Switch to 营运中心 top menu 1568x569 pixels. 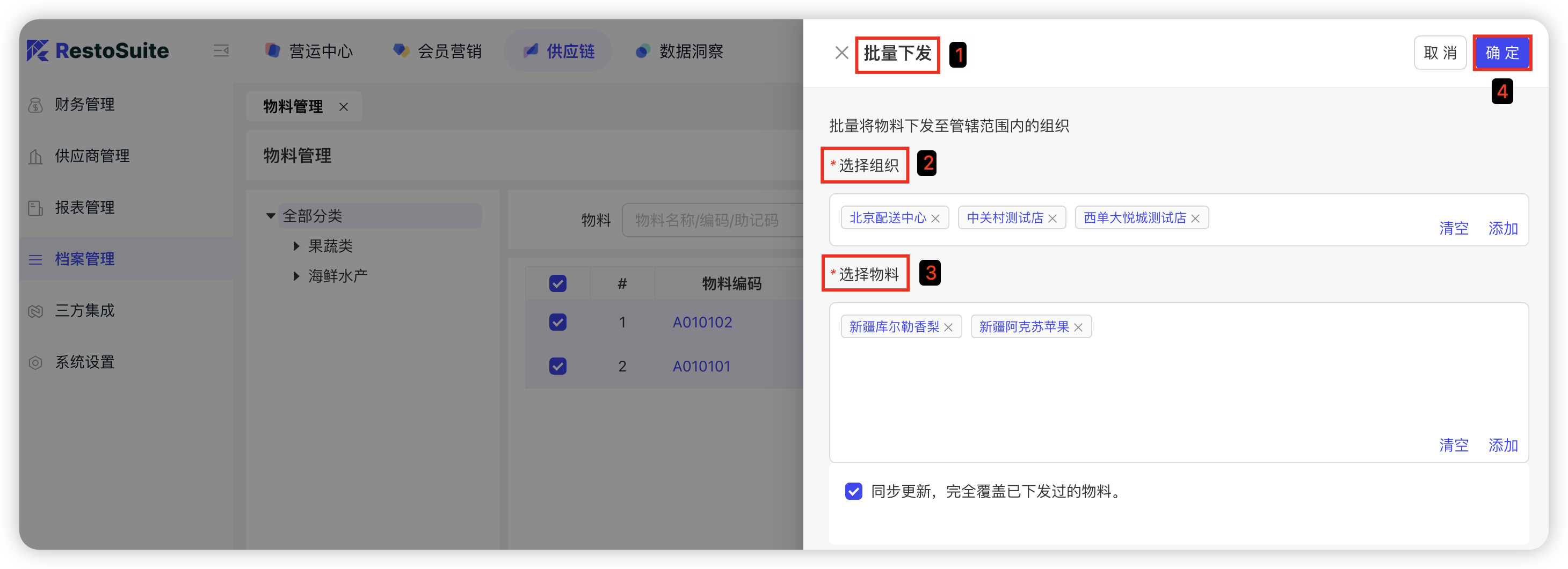click(x=310, y=51)
